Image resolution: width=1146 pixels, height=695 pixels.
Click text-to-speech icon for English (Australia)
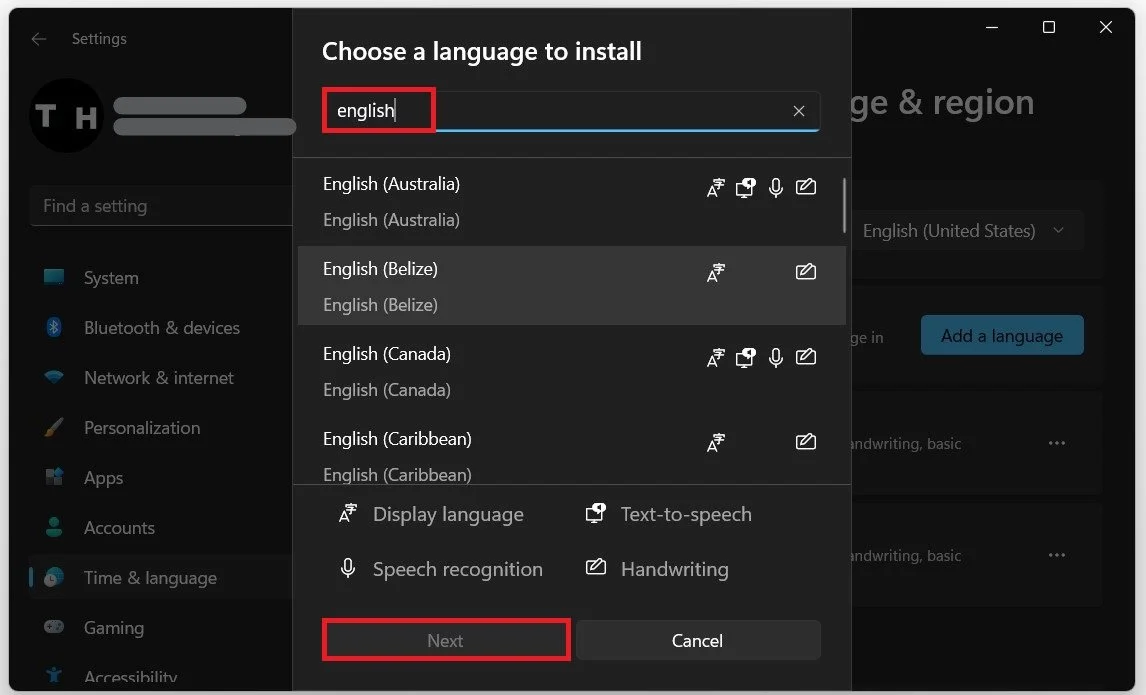(745, 186)
